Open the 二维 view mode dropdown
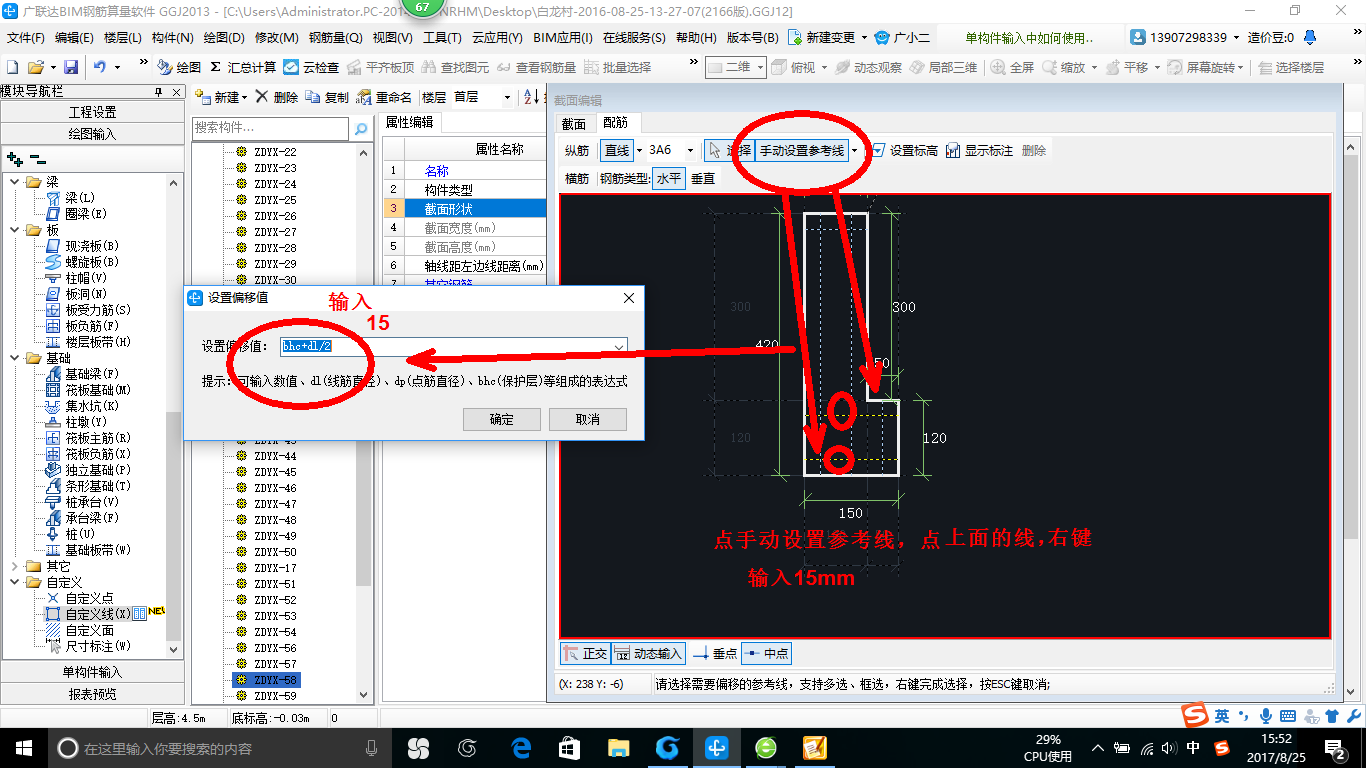Image resolution: width=1366 pixels, height=768 pixels. (x=760, y=67)
